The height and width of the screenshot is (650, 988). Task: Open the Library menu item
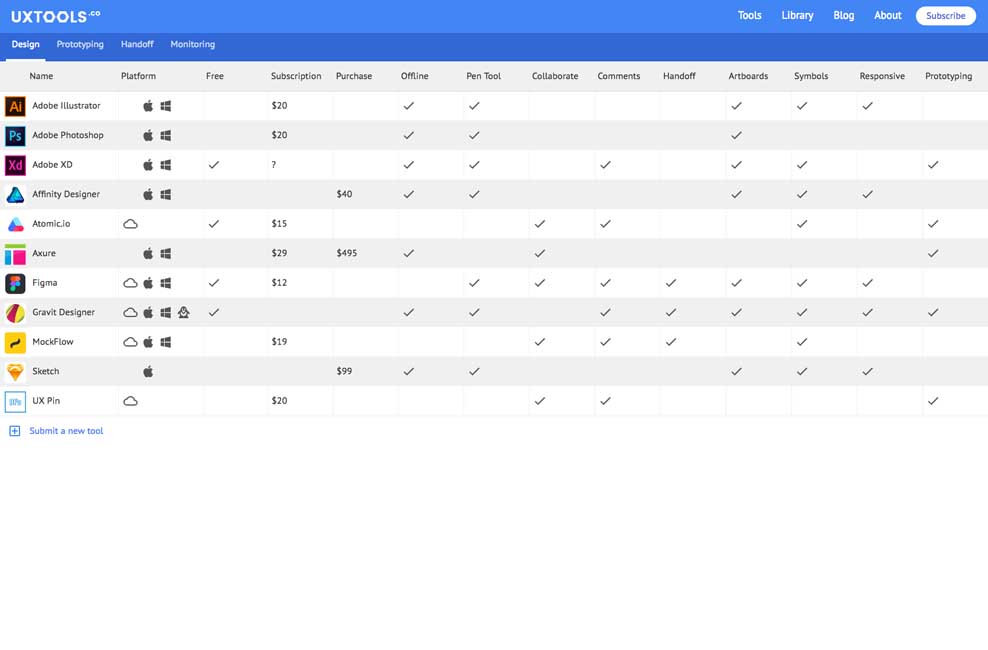[x=797, y=16]
